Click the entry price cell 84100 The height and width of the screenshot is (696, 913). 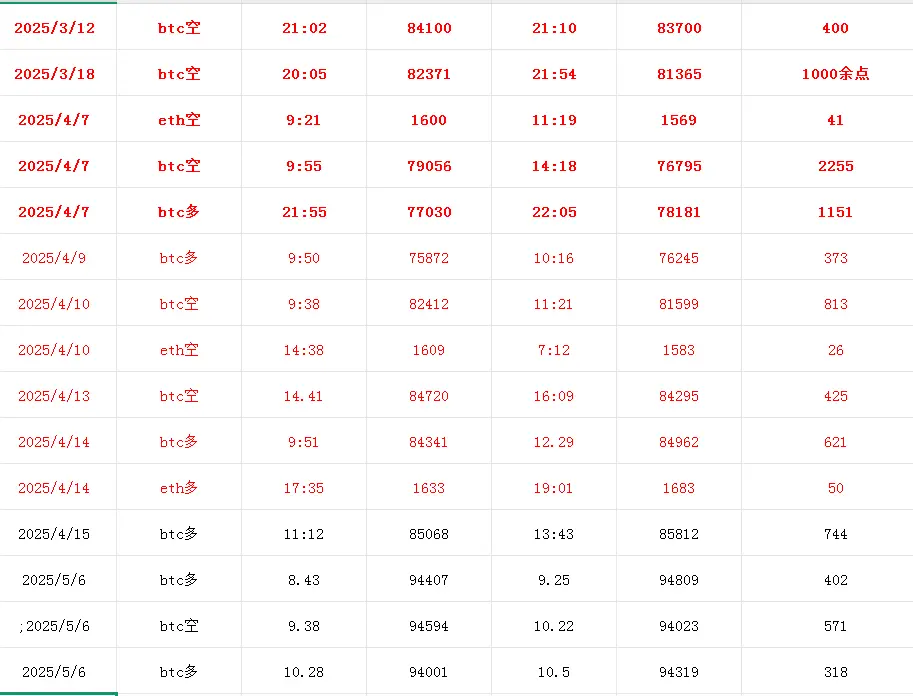tap(429, 27)
